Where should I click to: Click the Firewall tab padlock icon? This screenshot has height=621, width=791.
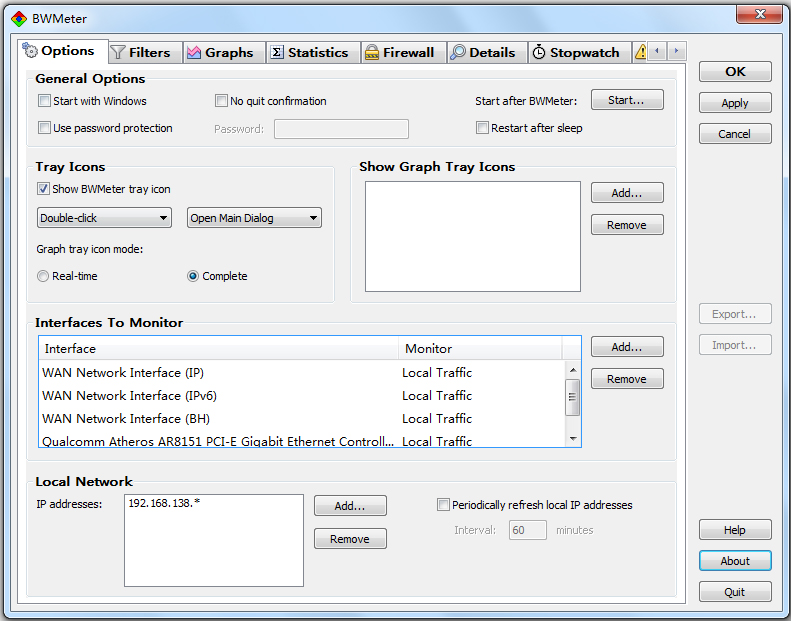coord(372,52)
